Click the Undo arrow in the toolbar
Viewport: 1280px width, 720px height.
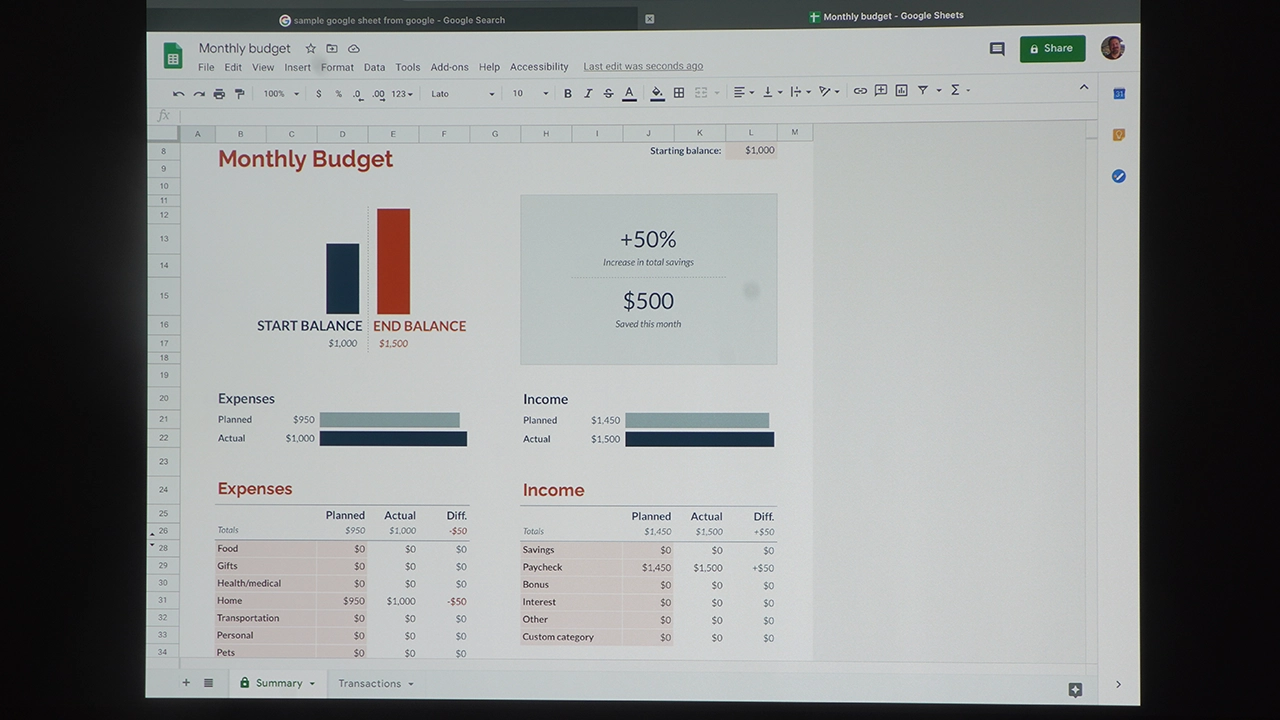[x=178, y=94]
